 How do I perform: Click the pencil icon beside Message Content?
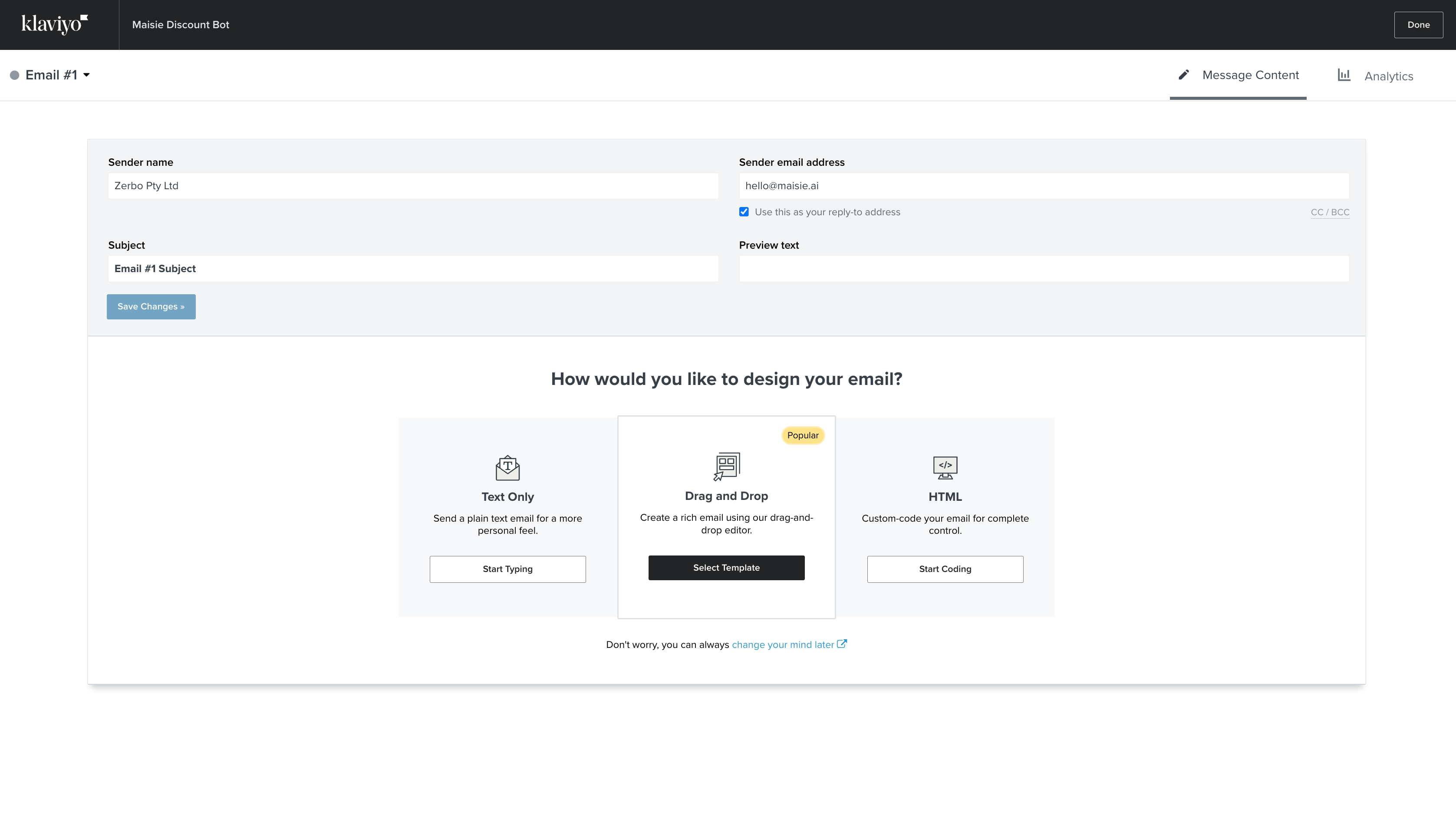tap(1183, 74)
